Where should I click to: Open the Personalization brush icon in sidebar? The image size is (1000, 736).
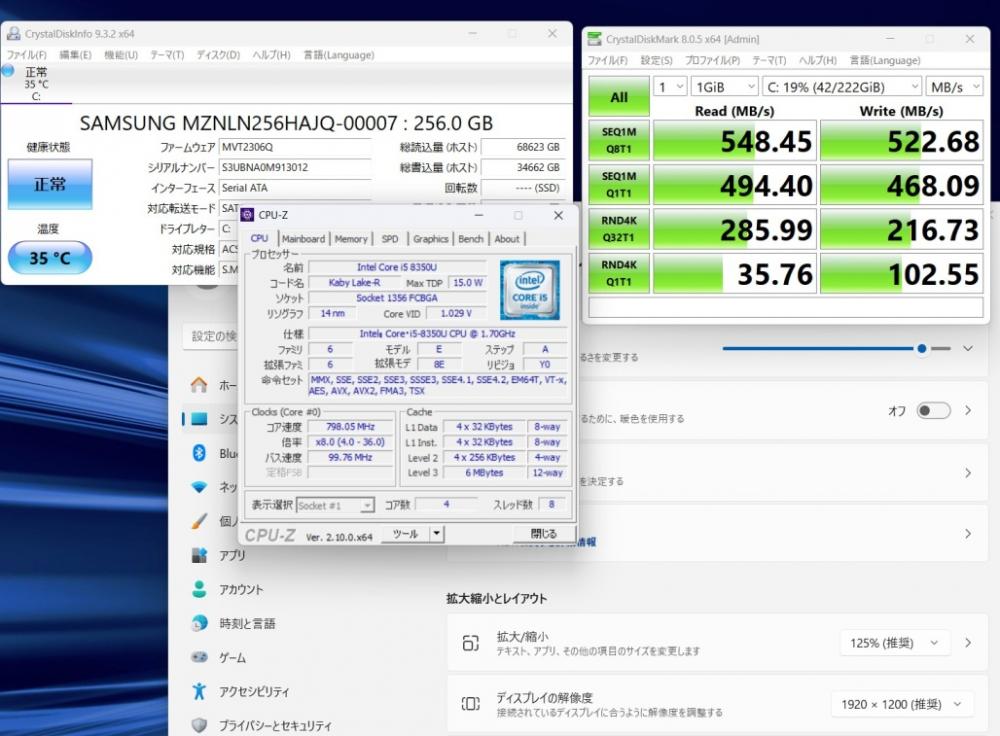click(199, 521)
